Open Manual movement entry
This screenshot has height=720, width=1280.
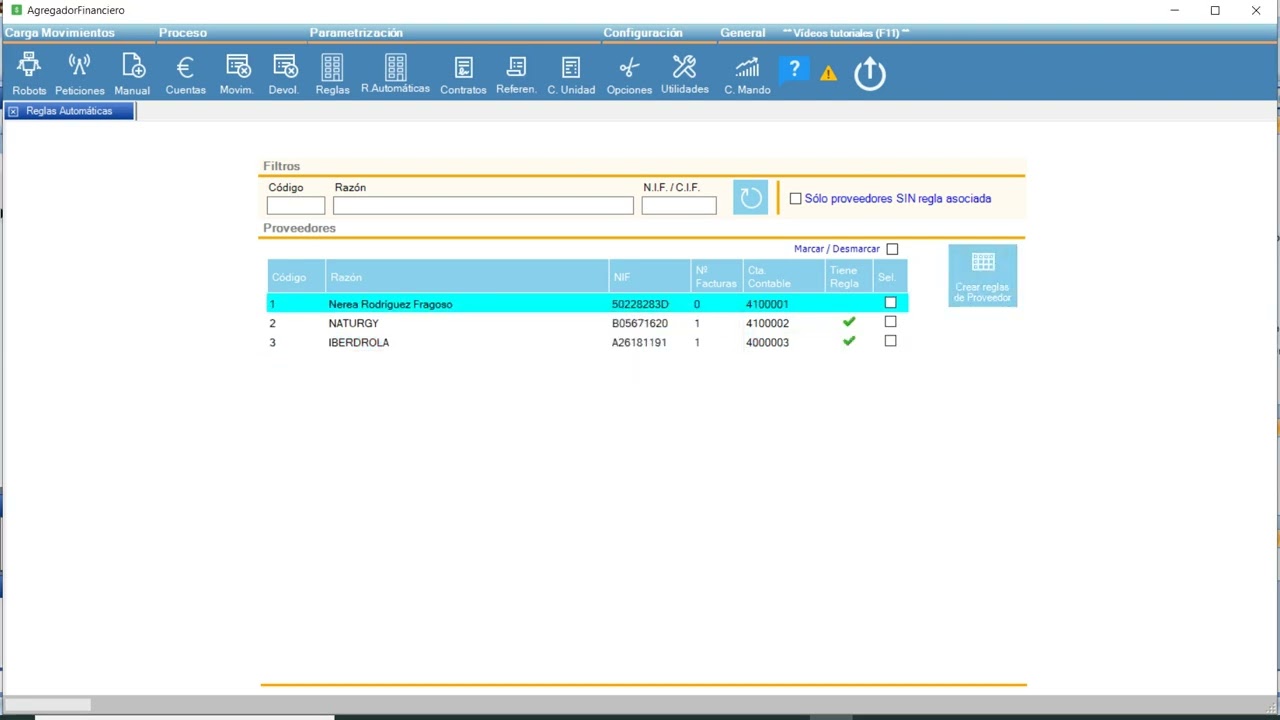pyautogui.click(x=132, y=75)
